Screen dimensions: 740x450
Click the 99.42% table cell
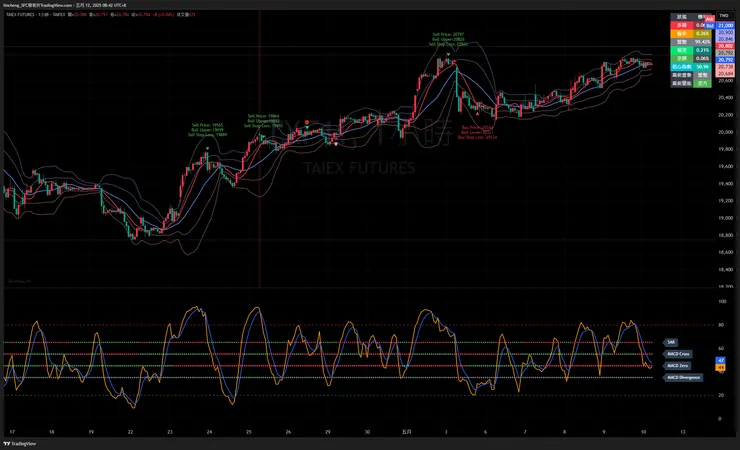click(x=702, y=42)
